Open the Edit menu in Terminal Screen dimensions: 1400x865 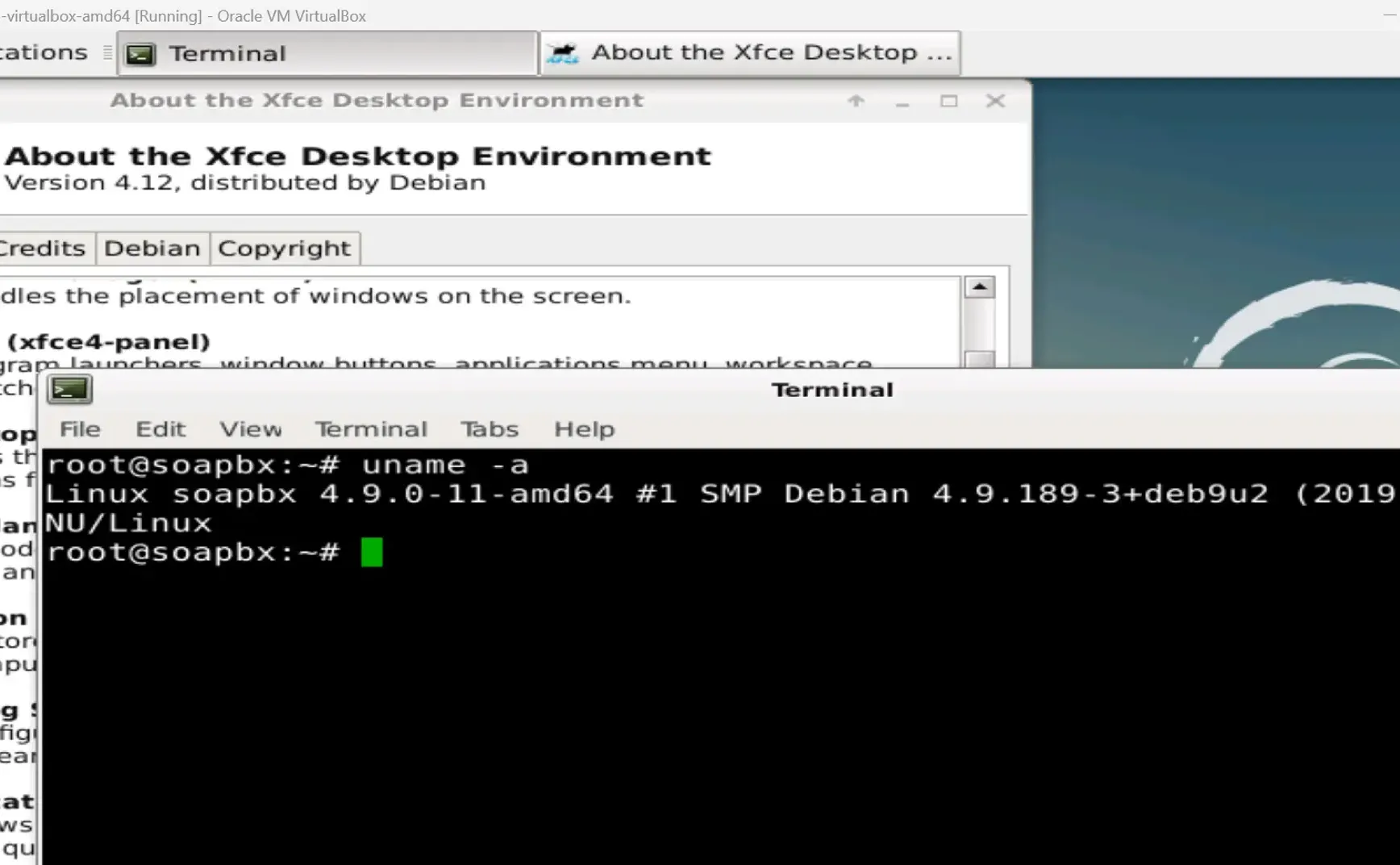[x=160, y=429]
